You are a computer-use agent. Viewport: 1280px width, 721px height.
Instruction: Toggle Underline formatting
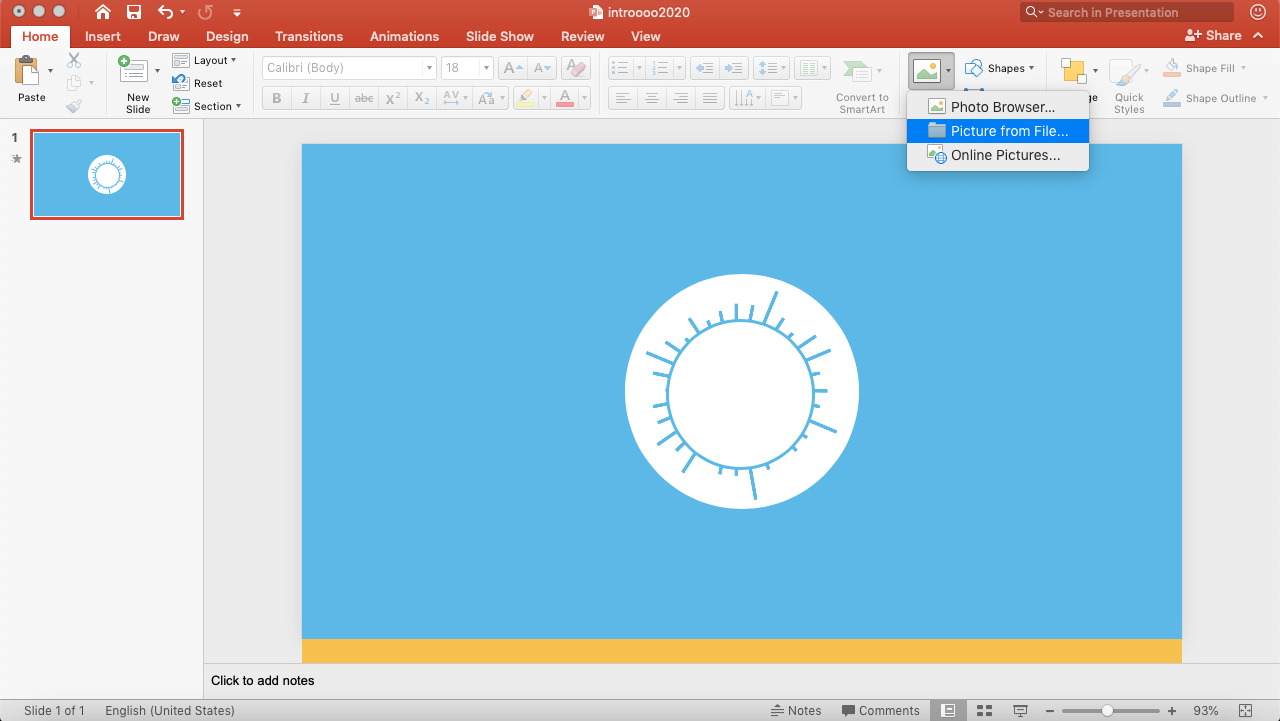334,98
